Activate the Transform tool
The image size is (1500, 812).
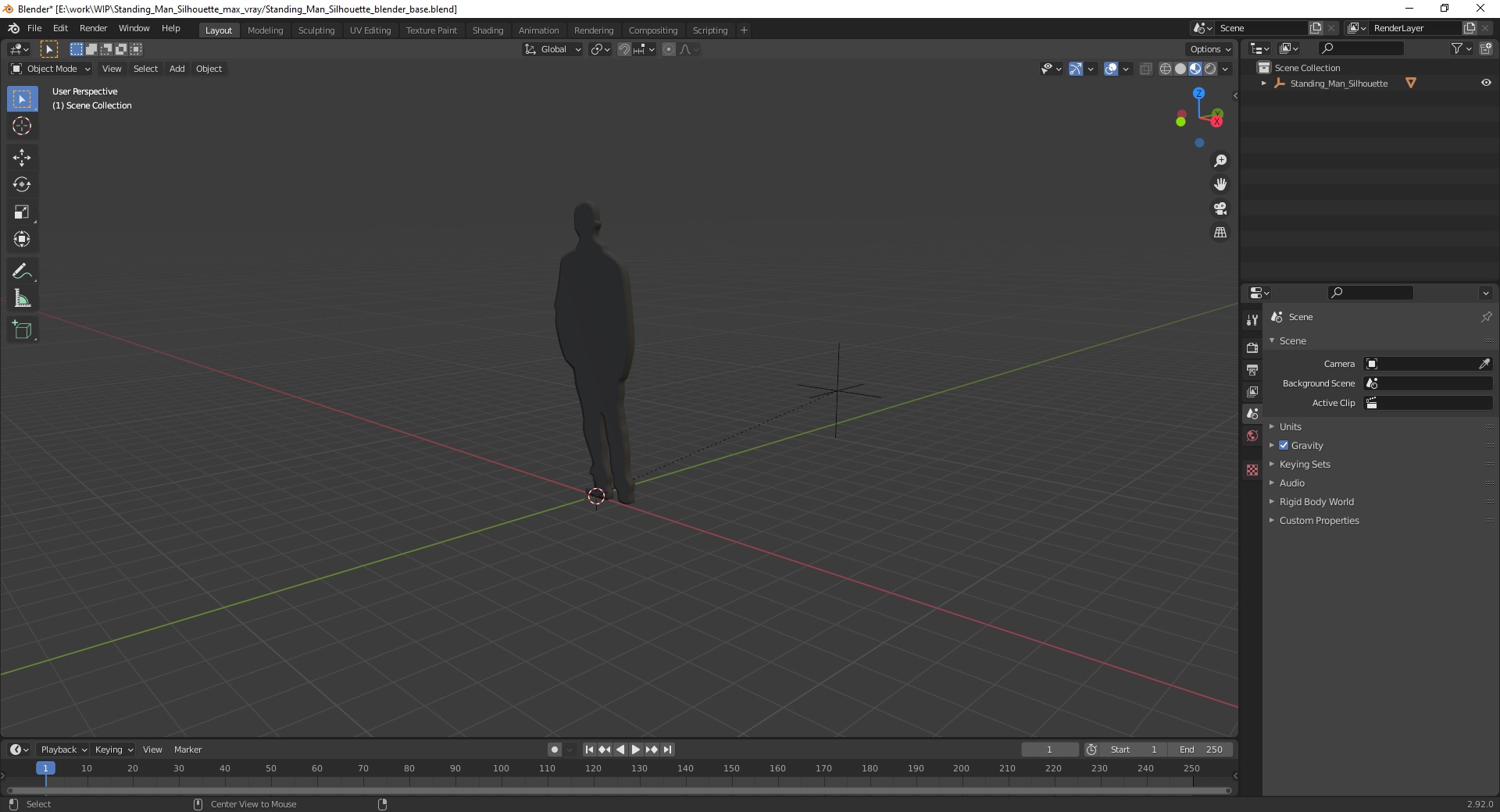(22, 240)
